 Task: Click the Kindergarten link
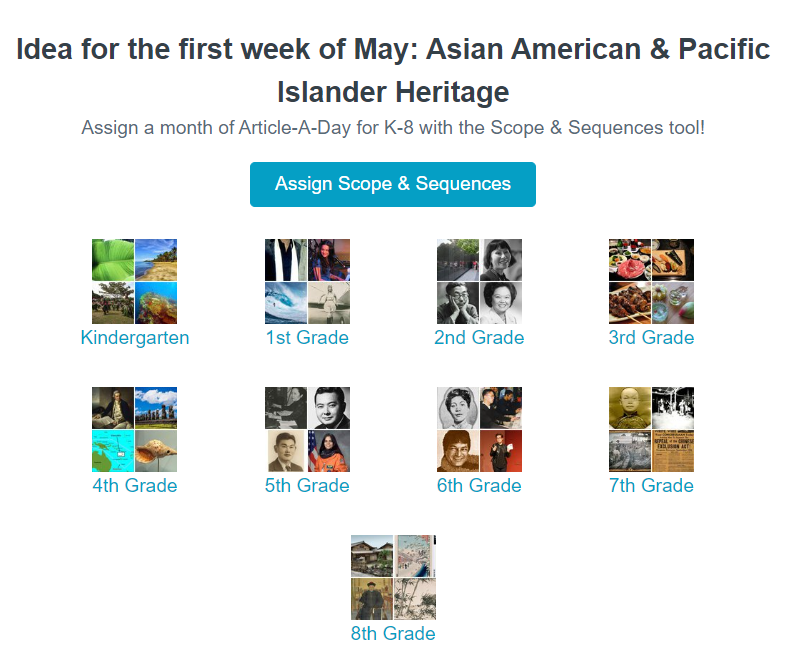(134, 338)
